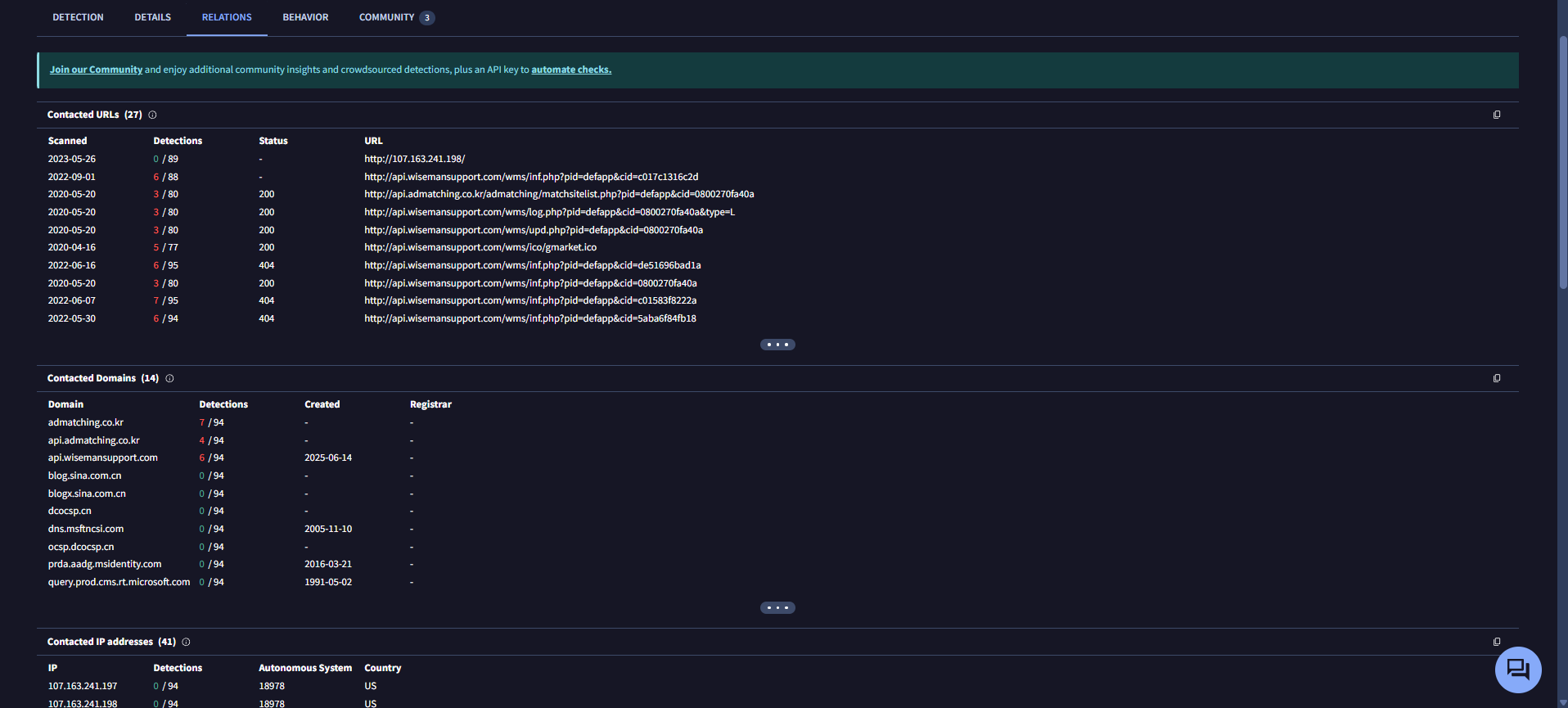Open the prda.aadg.msidentity.com domain entry
The height and width of the screenshot is (708, 1568).
pos(105,564)
